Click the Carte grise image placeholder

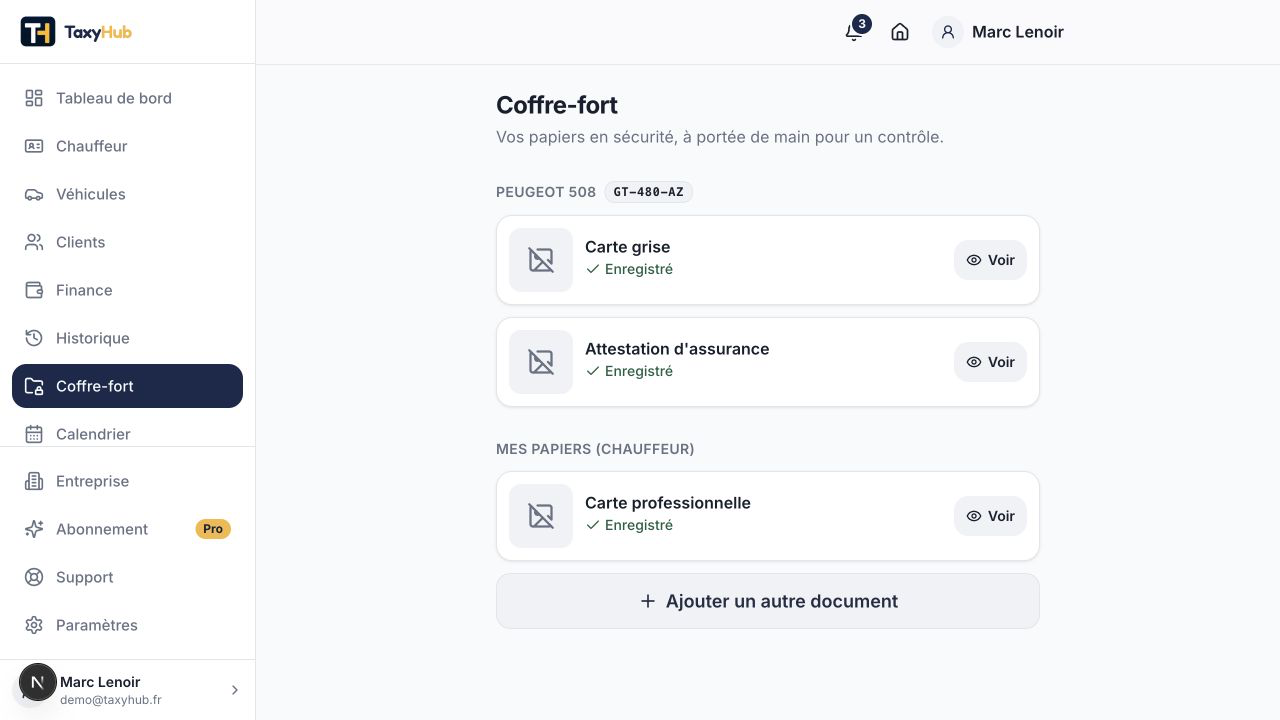[x=541, y=260]
